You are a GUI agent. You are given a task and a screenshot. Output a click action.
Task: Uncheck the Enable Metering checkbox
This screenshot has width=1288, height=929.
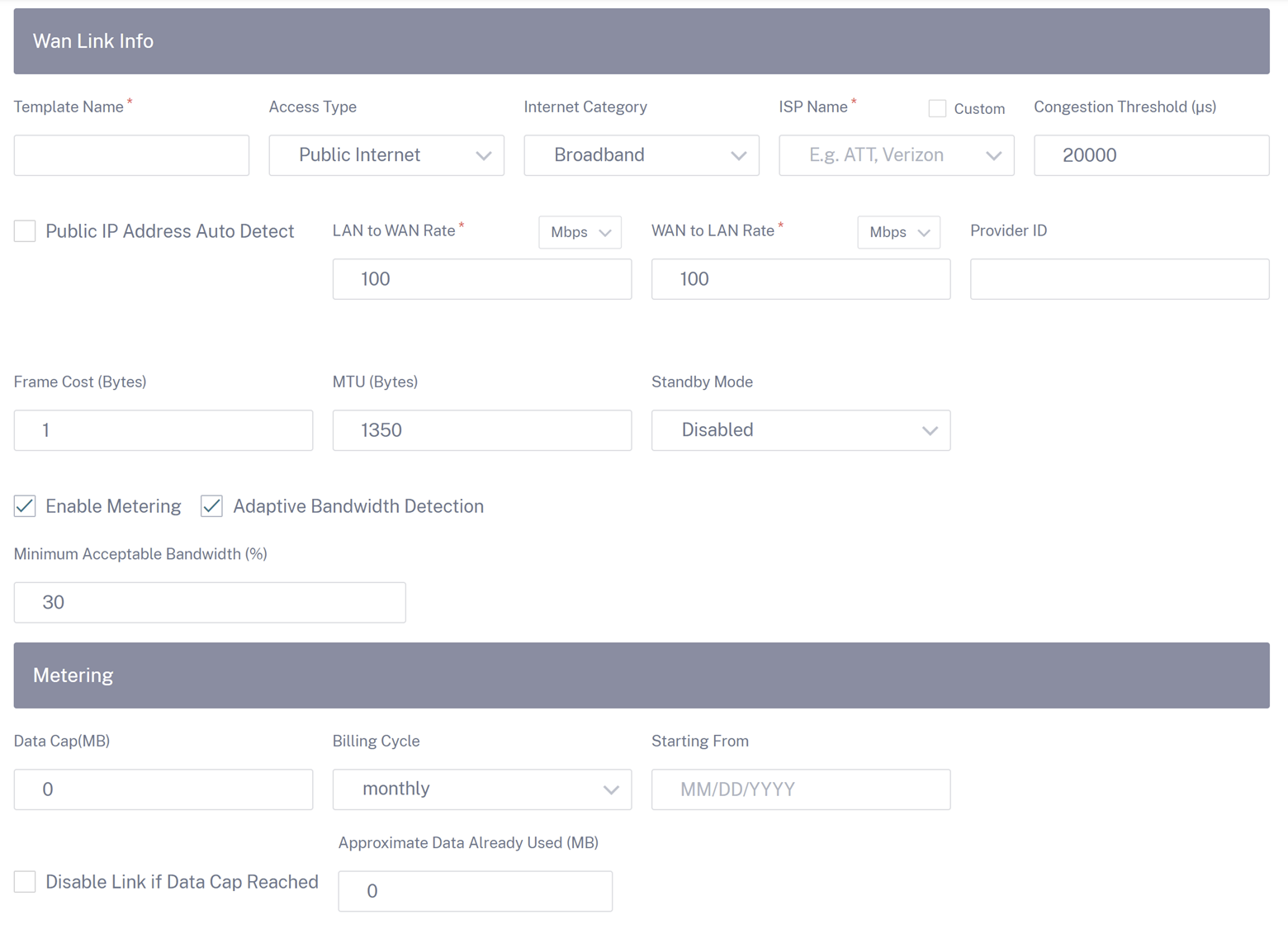[25, 506]
